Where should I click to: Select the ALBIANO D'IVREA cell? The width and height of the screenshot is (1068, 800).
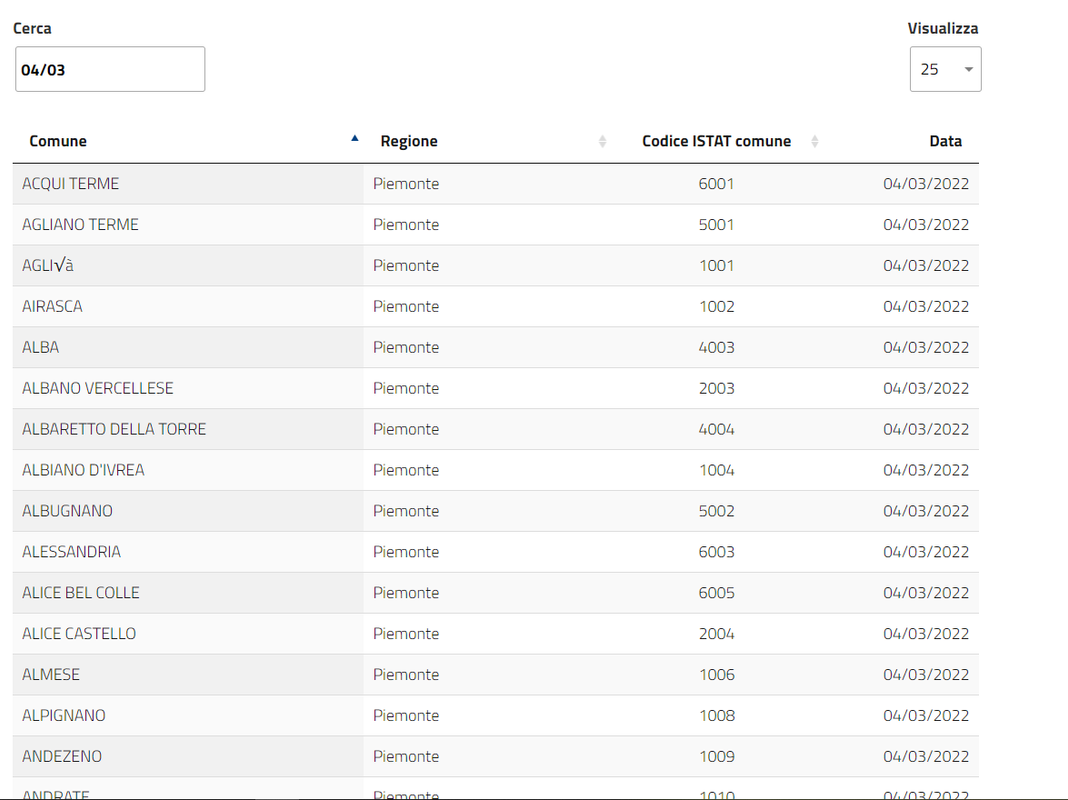tap(188, 470)
